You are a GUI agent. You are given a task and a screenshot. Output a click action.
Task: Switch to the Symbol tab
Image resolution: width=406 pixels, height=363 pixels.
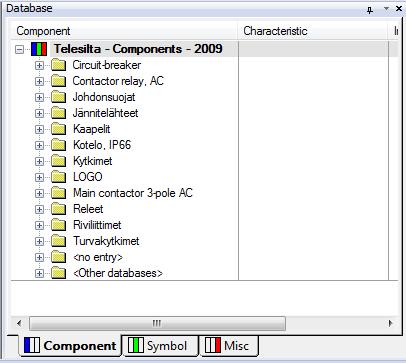click(x=160, y=346)
